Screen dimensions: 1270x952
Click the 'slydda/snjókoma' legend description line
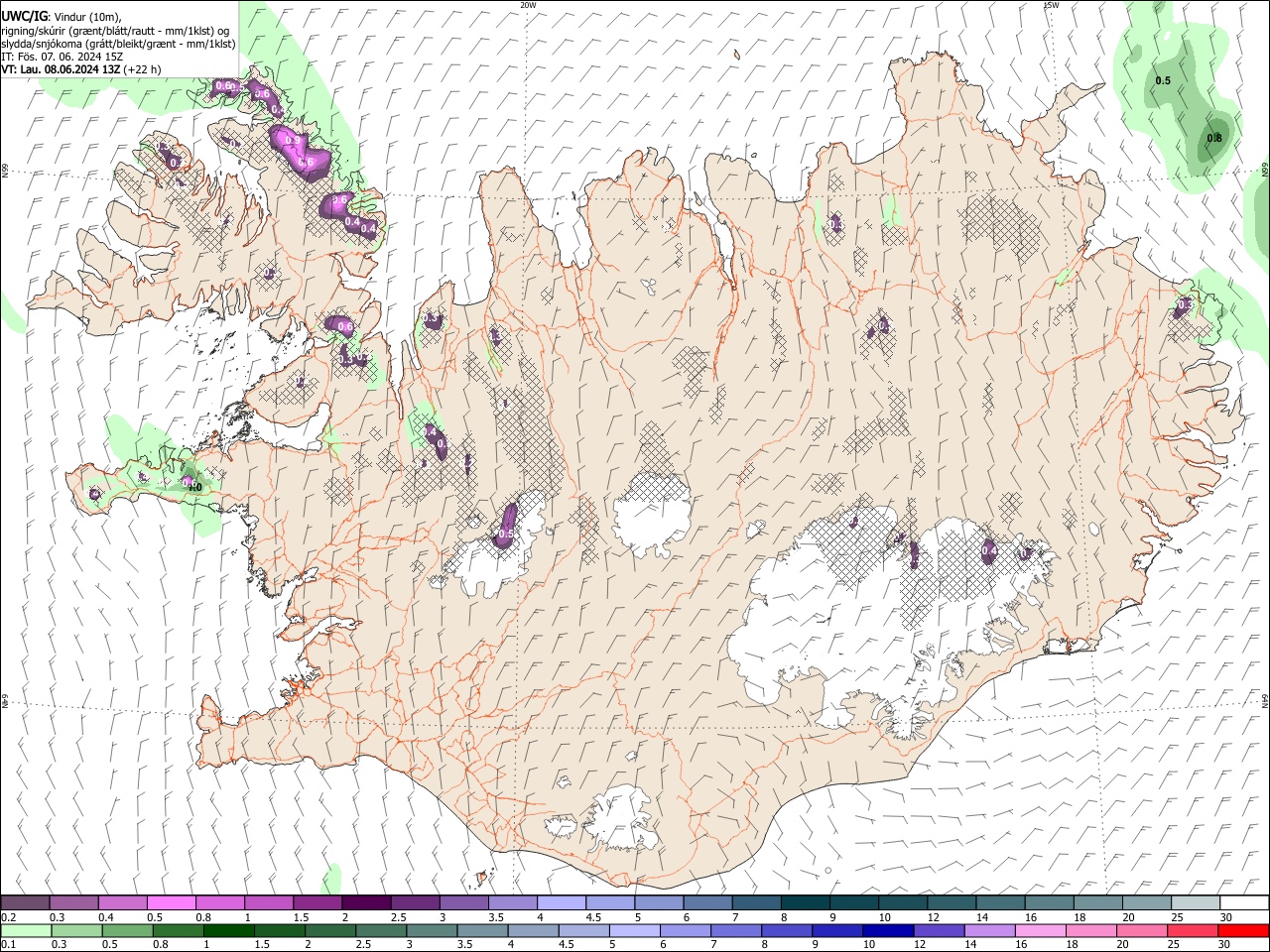click(118, 44)
